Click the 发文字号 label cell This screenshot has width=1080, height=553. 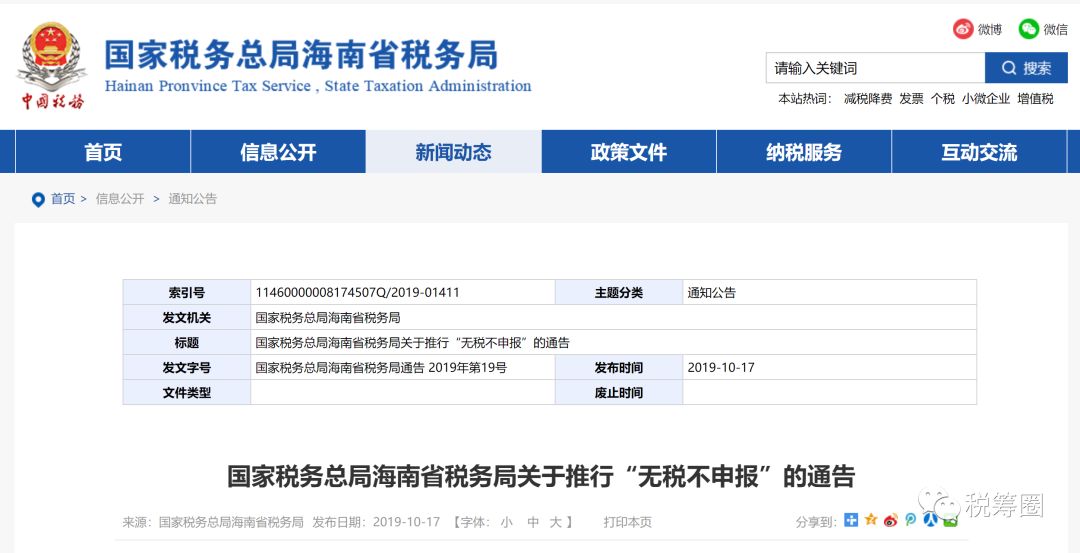(187, 368)
